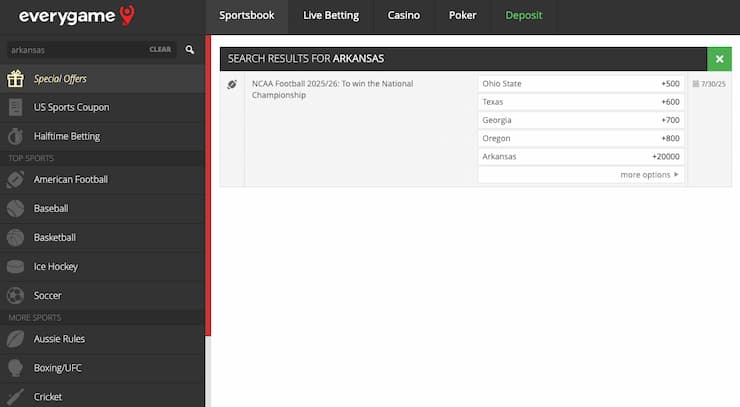The image size is (740, 407).
Task: Select Boxing/UFC under More Sports
Action: (102, 368)
